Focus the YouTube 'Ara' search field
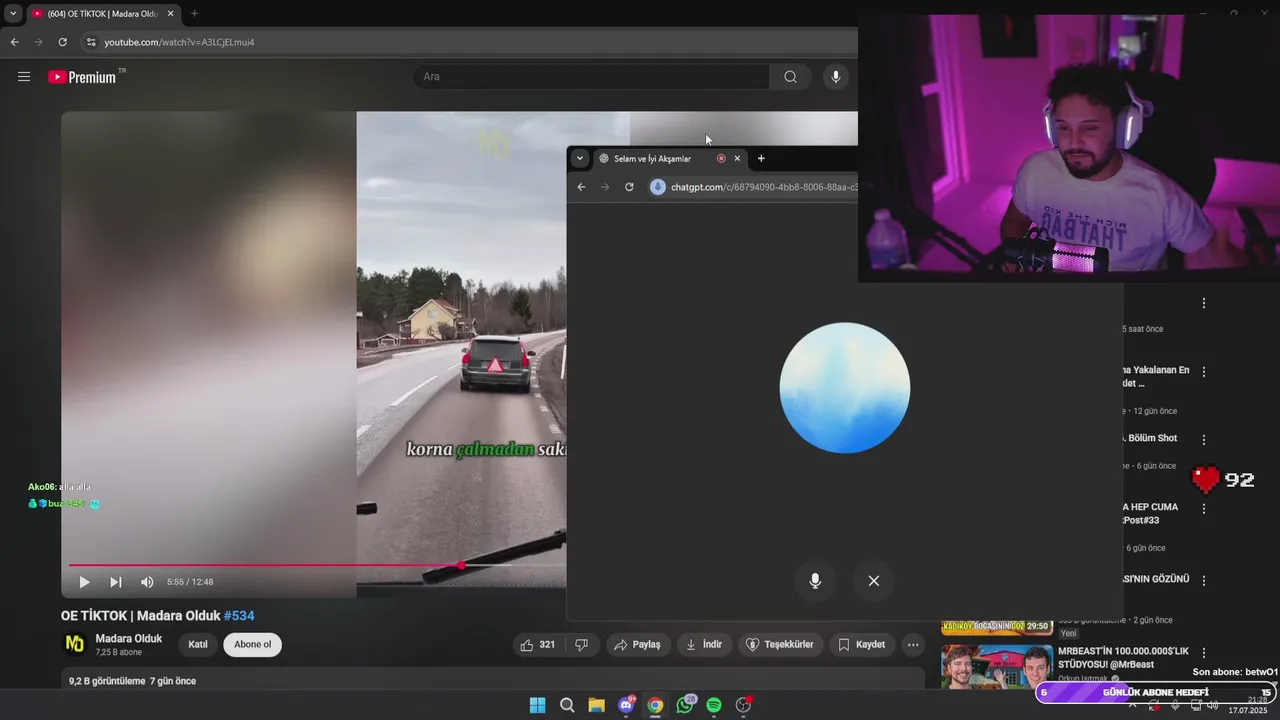This screenshot has width=1280, height=720. pyautogui.click(x=592, y=77)
